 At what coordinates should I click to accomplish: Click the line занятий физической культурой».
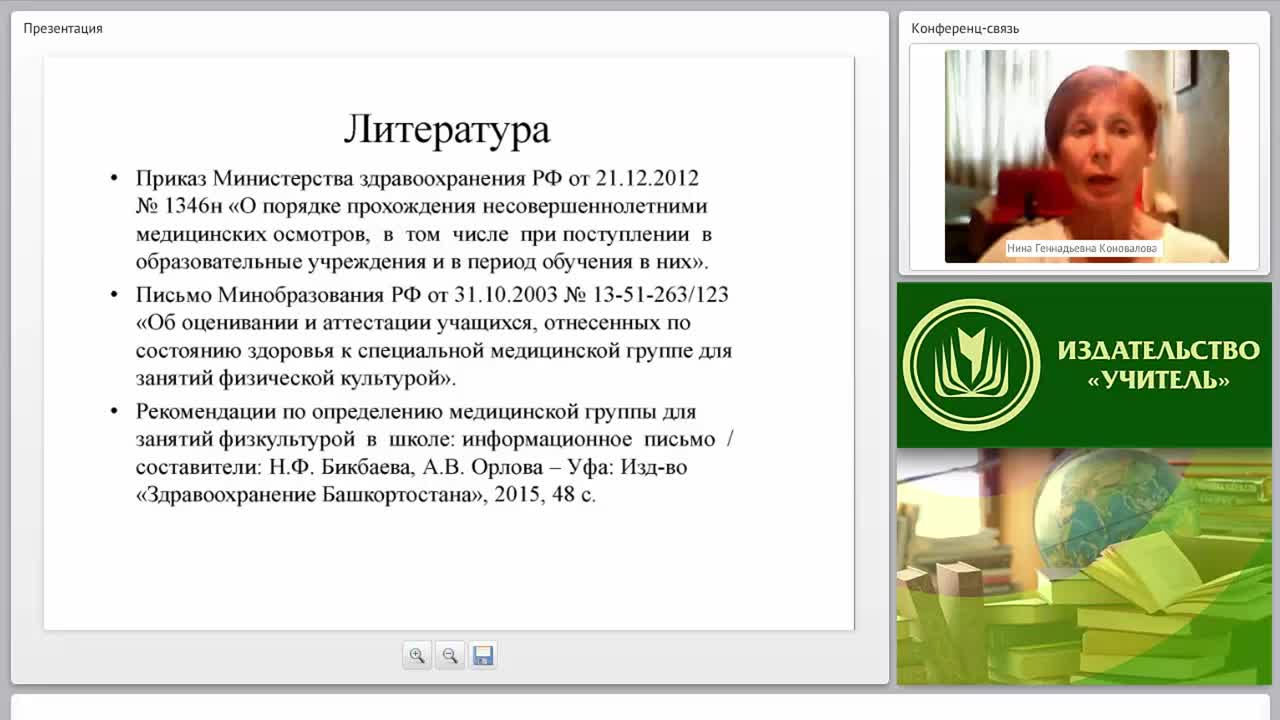[296, 379]
